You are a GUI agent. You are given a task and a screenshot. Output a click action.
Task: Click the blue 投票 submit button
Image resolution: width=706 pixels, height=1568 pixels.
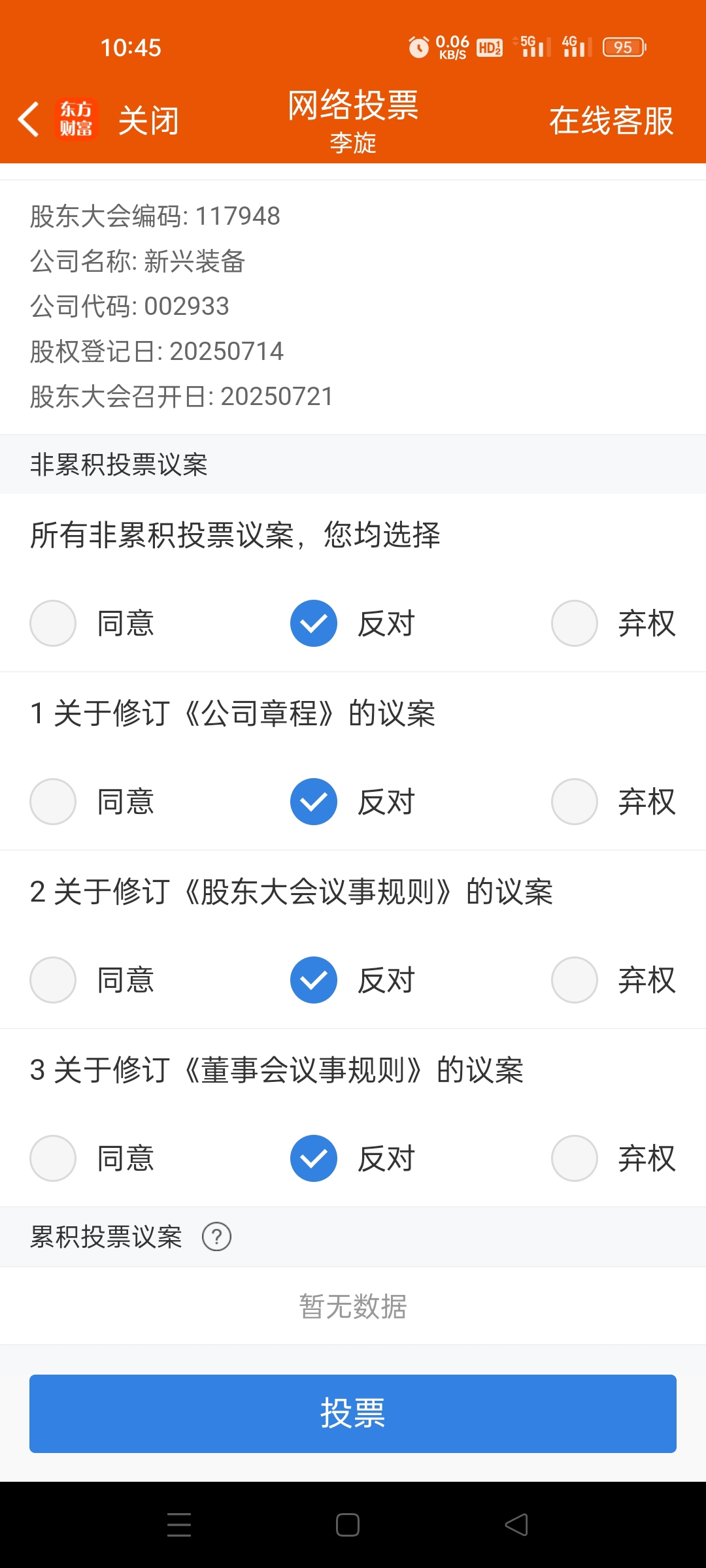(353, 1414)
